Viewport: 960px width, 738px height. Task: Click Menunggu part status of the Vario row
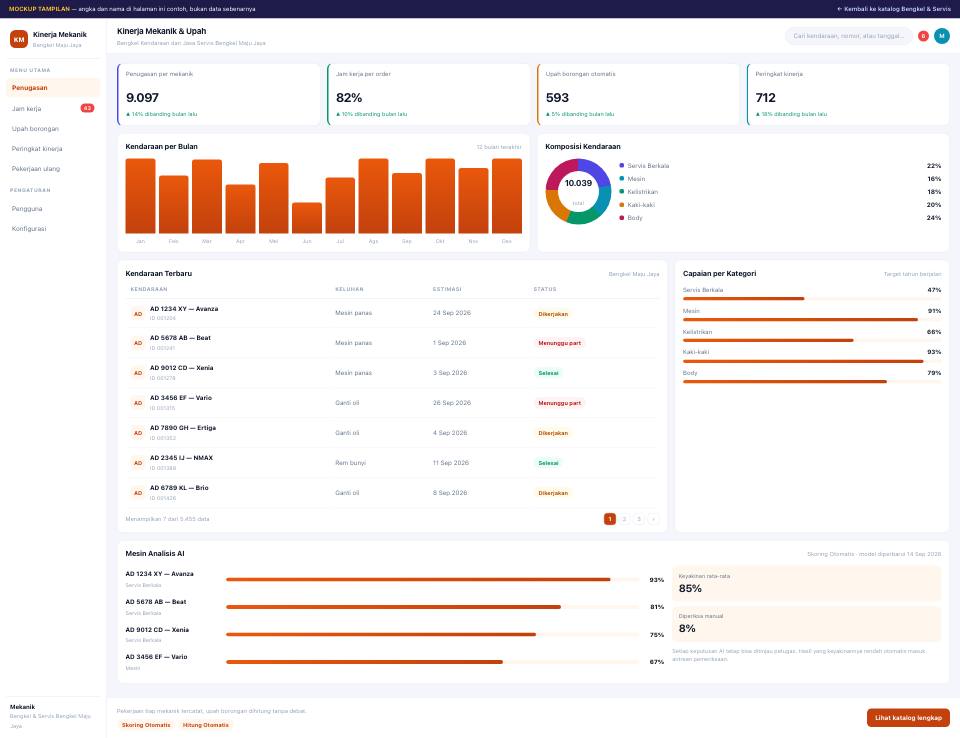[560, 403]
